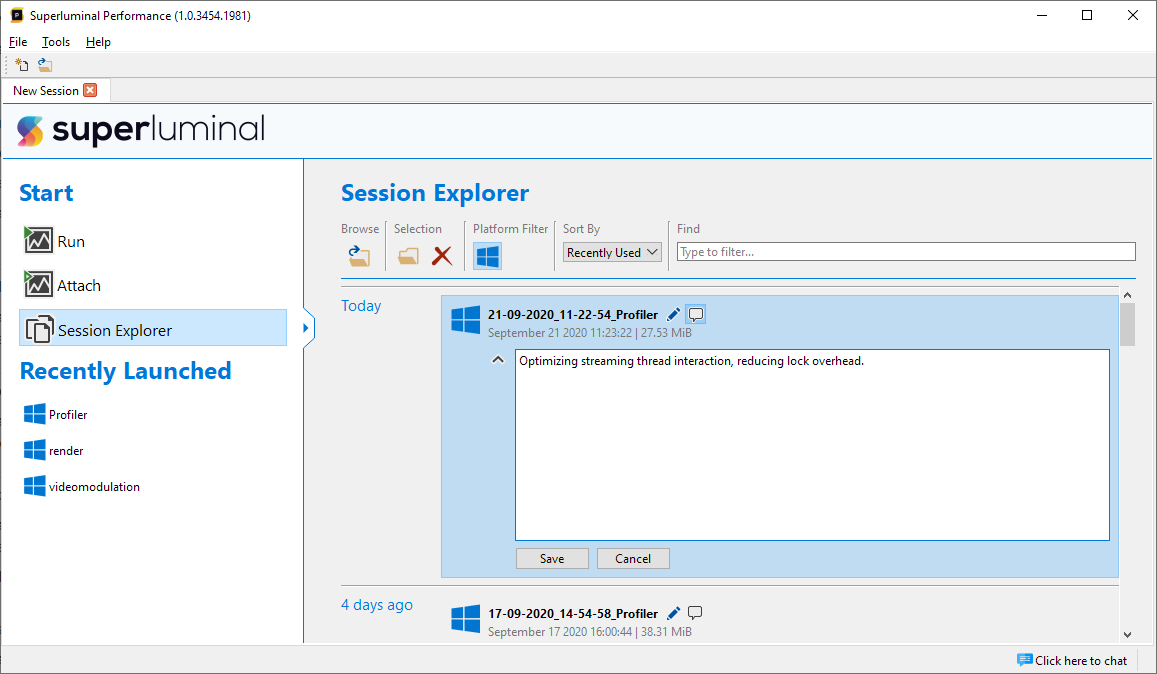1157x674 pixels.
Task: Minimize the Superluminal window
Action: point(1042,16)
